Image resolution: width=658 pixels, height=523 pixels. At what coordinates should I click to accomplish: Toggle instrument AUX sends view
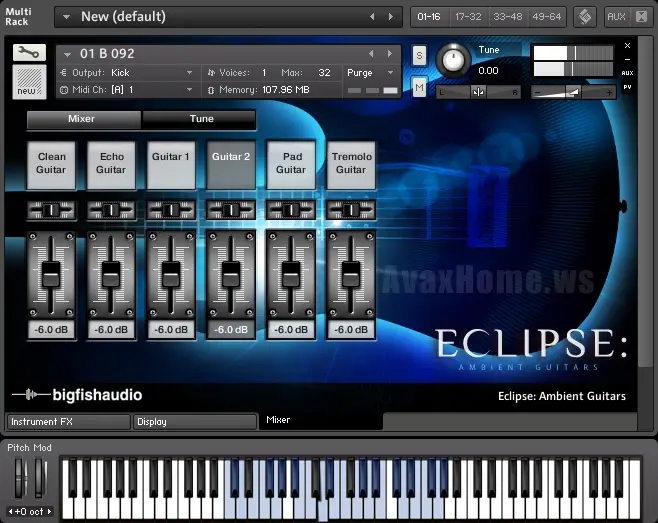coord(627,73)
